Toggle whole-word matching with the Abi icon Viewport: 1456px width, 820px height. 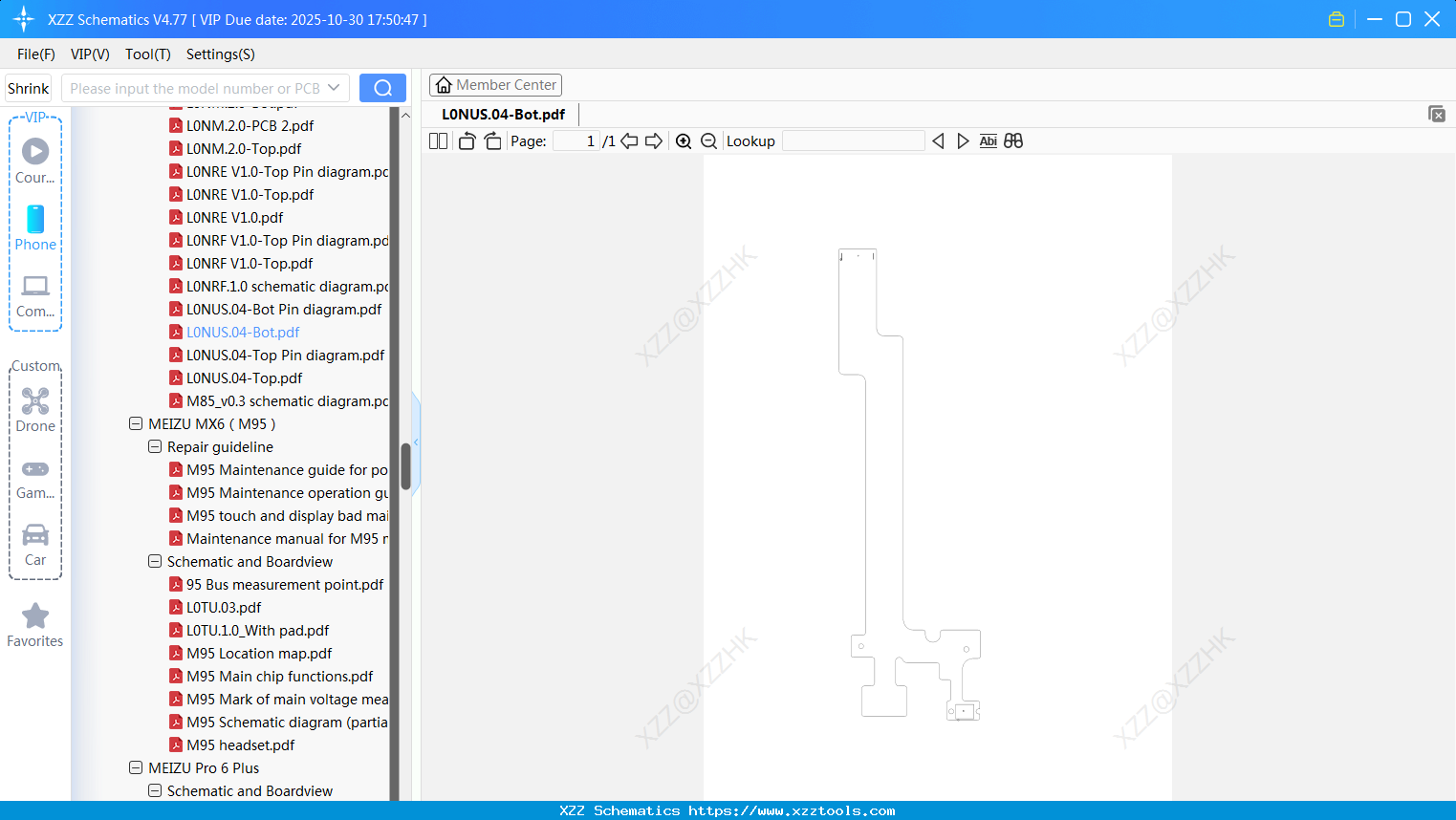tap(988, 140)
